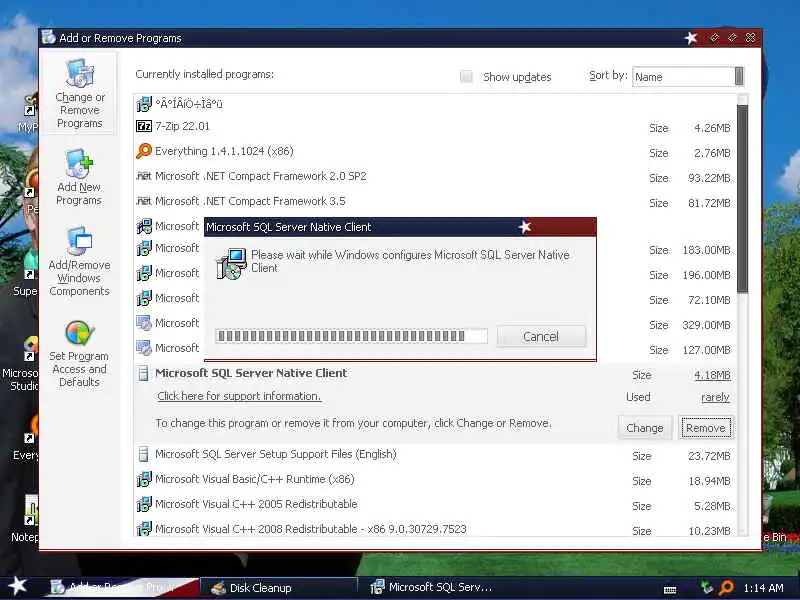Open the Set Program Access and Defaults icon
The height and width of the screenshot is (600, 800).
tap(80, 333)
